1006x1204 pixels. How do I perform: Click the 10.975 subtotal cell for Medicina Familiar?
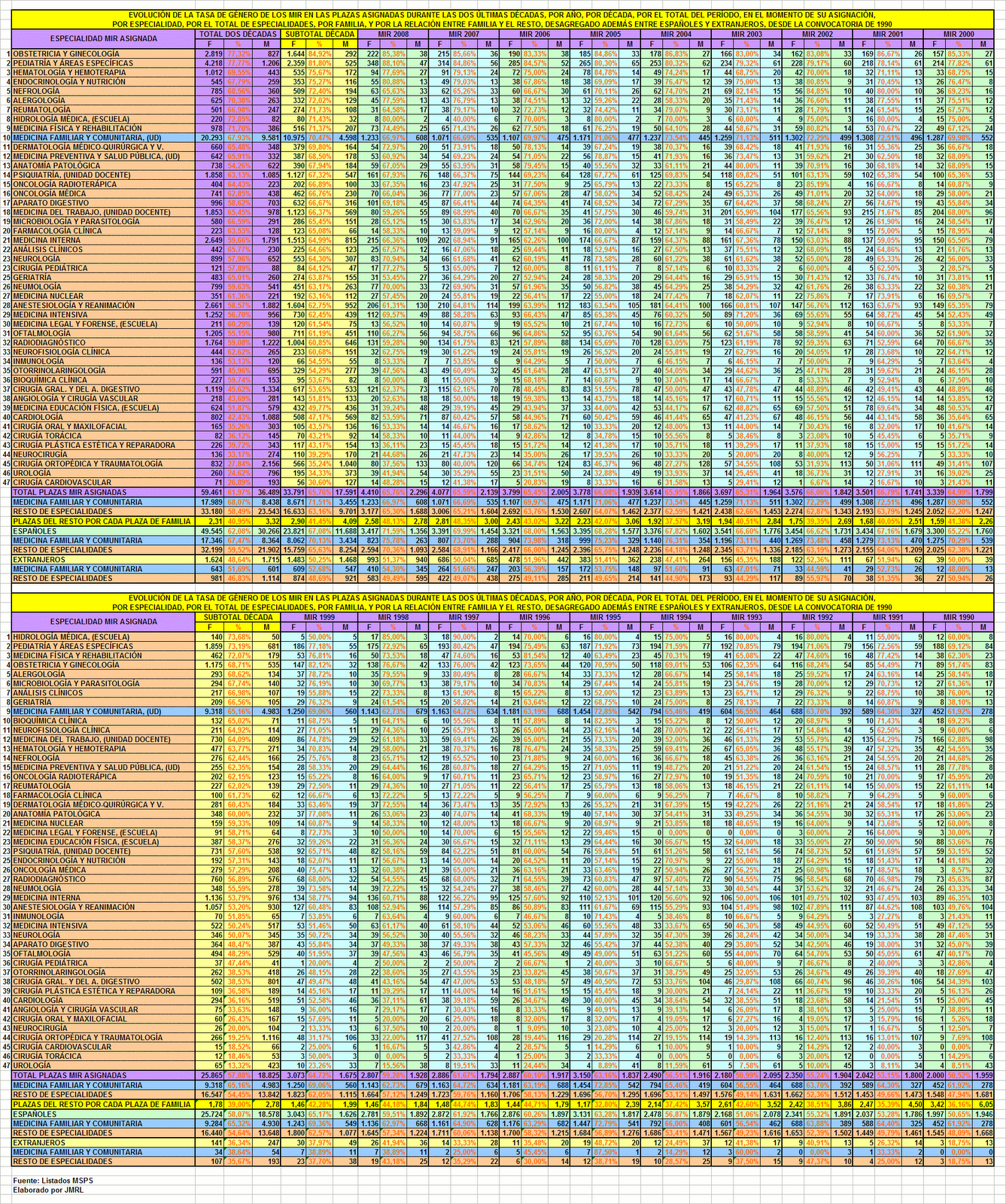(x=294, y=138)
